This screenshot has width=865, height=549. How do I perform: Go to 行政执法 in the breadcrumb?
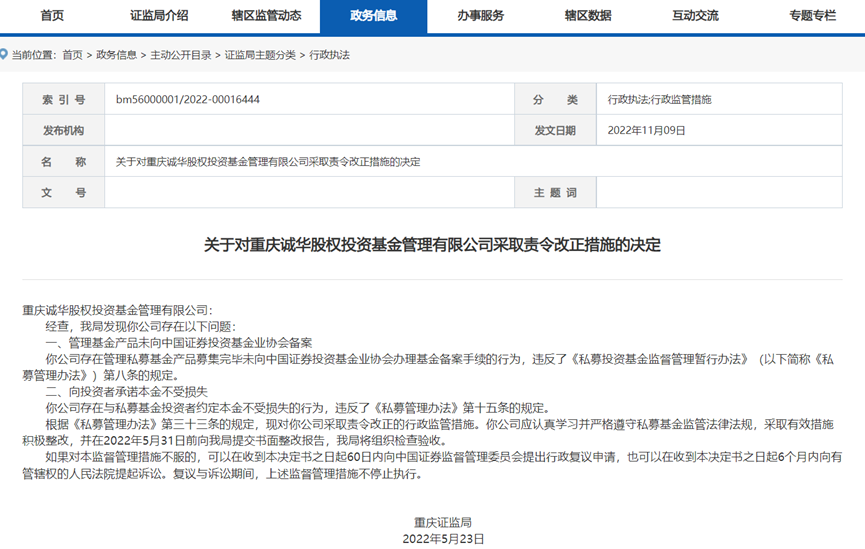329,55
